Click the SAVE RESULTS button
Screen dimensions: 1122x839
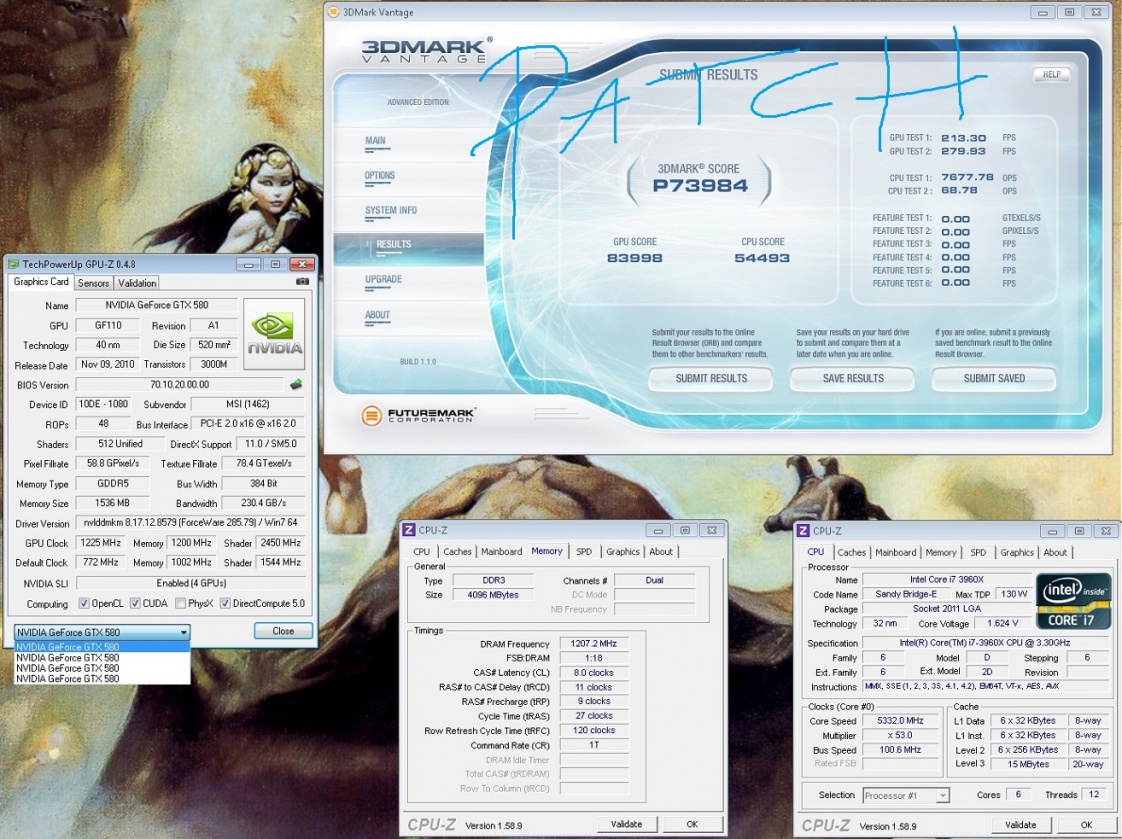852,378
